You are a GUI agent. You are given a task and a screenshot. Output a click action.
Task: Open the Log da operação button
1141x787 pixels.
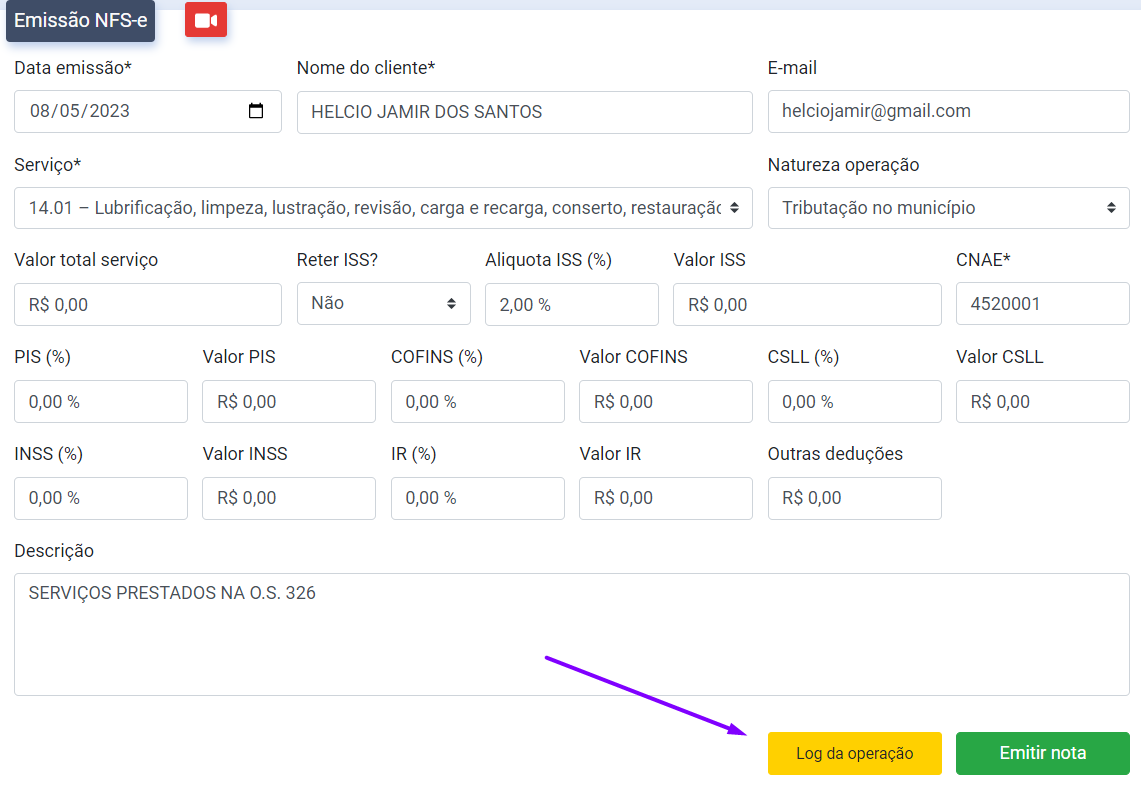tap(854, 753)
